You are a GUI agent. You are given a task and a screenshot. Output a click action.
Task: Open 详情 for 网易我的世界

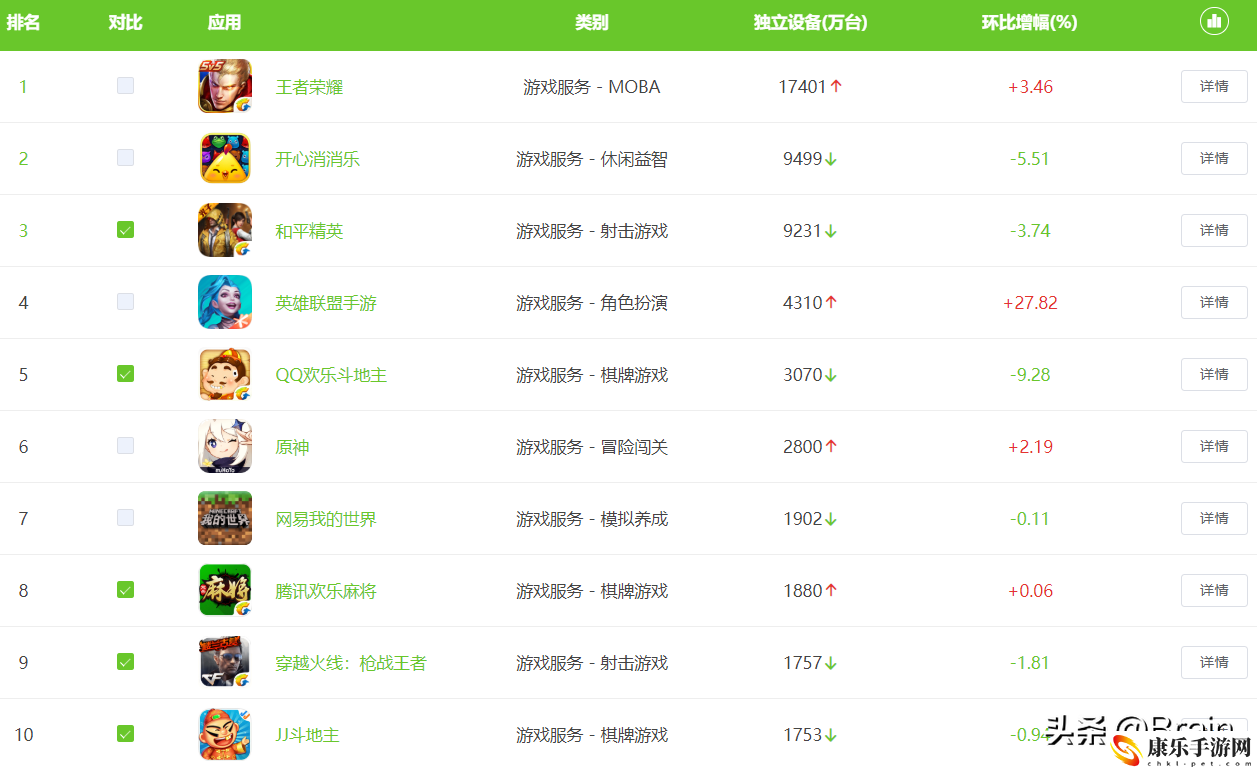[x=1214, y=518]
